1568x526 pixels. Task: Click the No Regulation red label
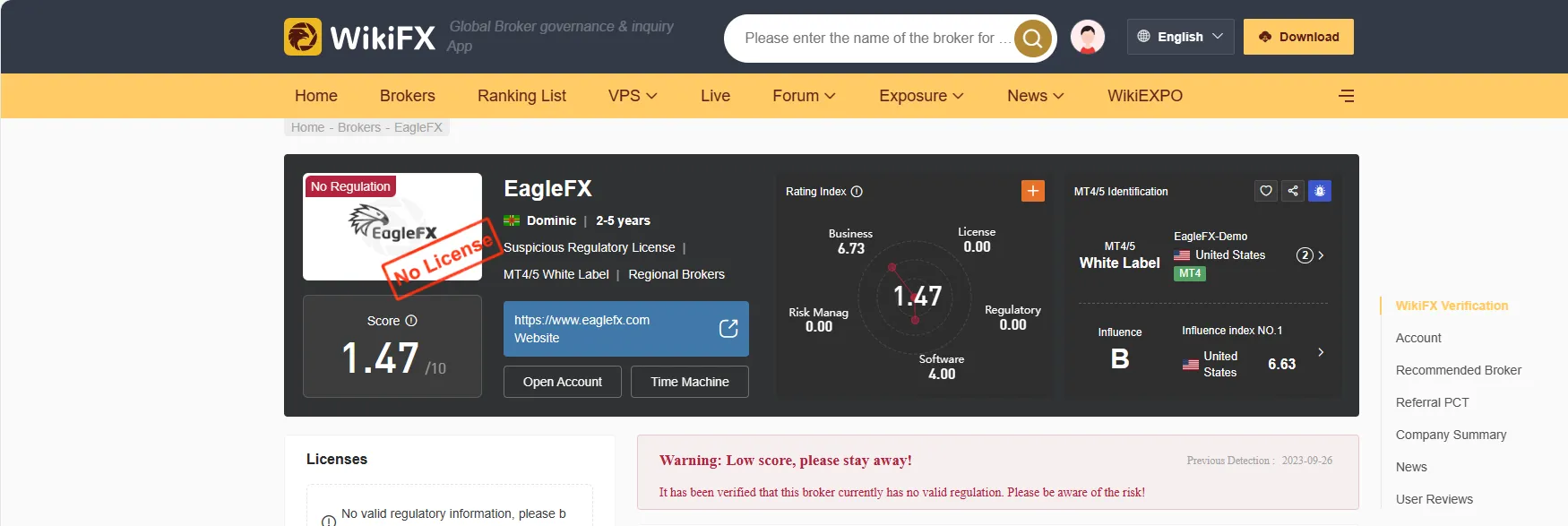[350, 186]
